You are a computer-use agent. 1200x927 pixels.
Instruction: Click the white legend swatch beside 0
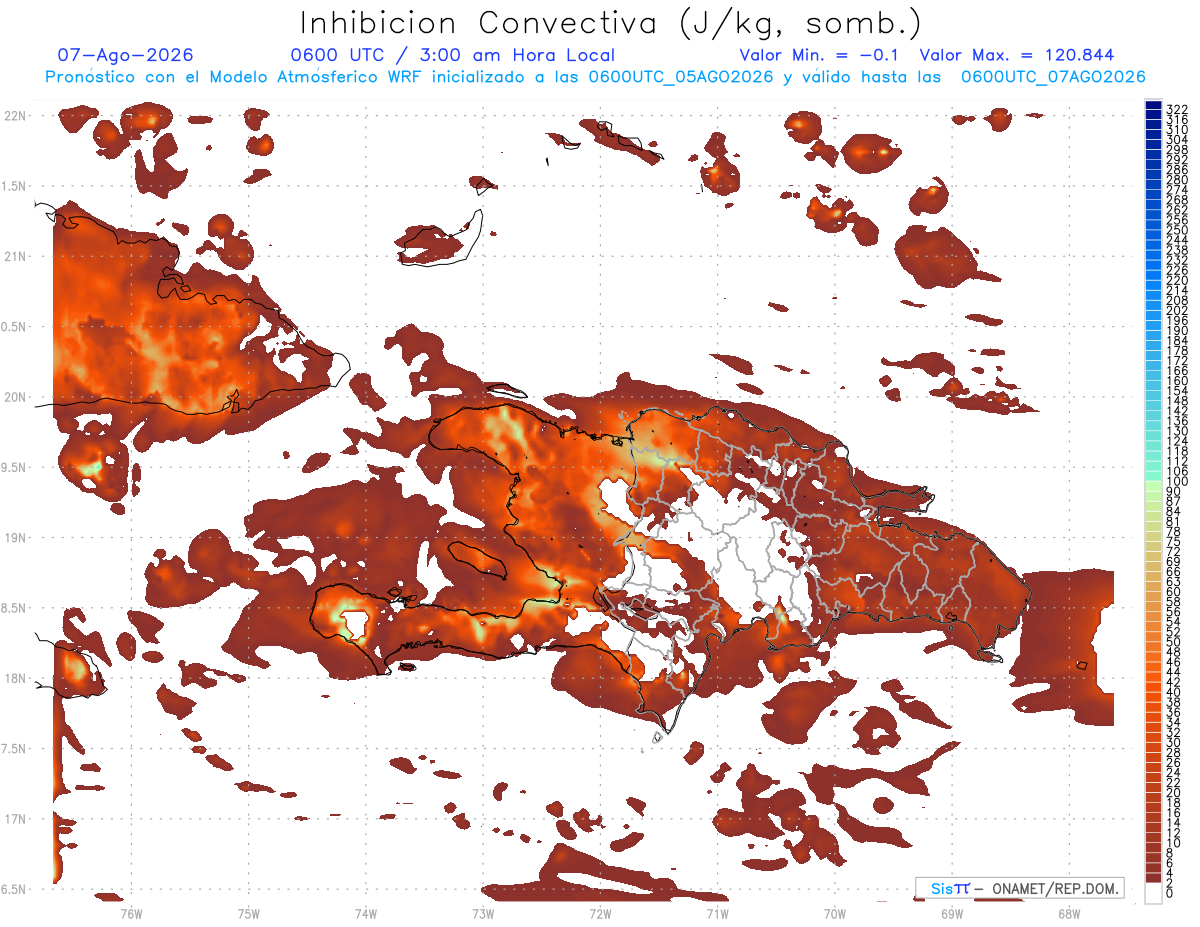(1153, 892)
